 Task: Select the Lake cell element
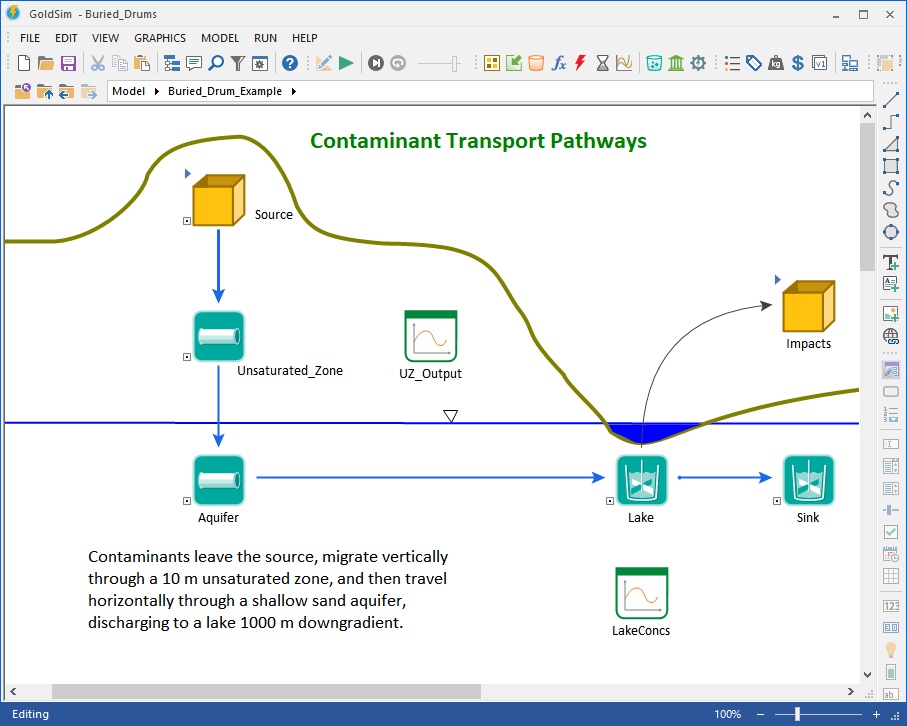point(641,480)
